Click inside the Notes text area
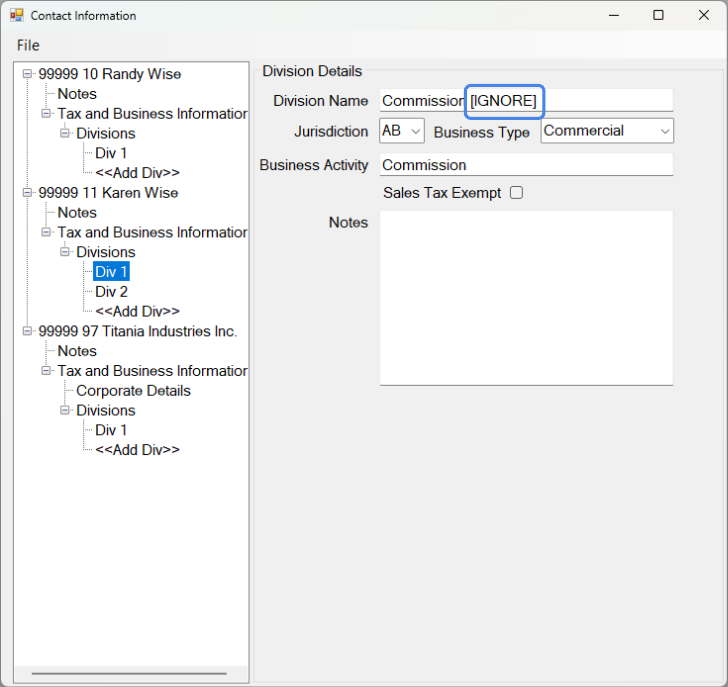Image resolution: width=728 pixels, height=687 pixels. (526, 297)
